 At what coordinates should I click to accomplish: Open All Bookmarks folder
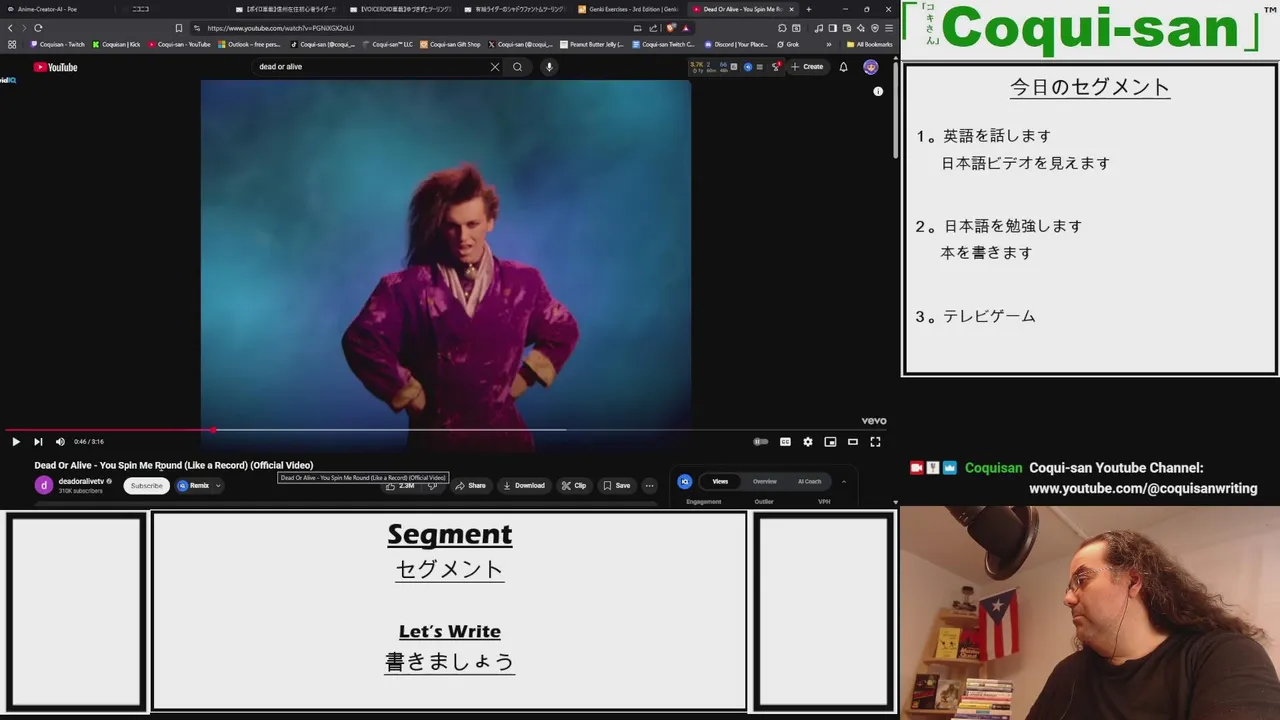tap(869, 44)
